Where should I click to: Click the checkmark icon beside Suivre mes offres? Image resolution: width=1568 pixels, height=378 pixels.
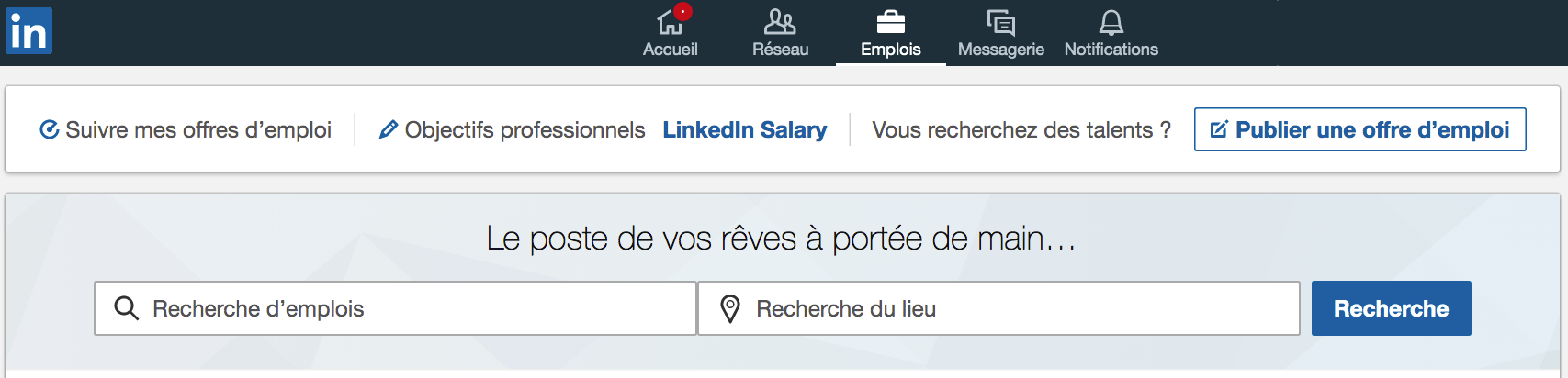[x=50, y=129]
